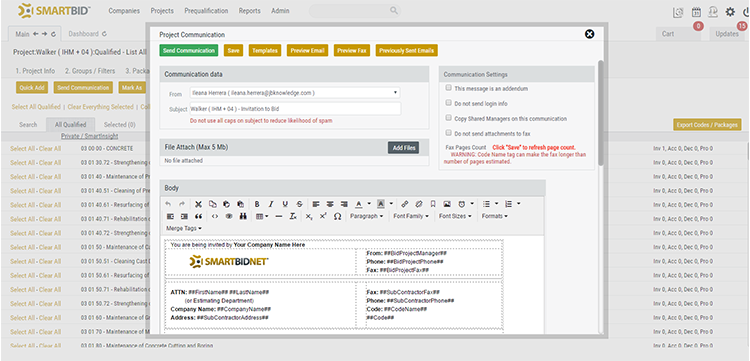The width and height of the screenshot is (750, 361).
Task: Expand the Merge Tags dropdown
Action: pyautogui.click(x=184, y=229)
